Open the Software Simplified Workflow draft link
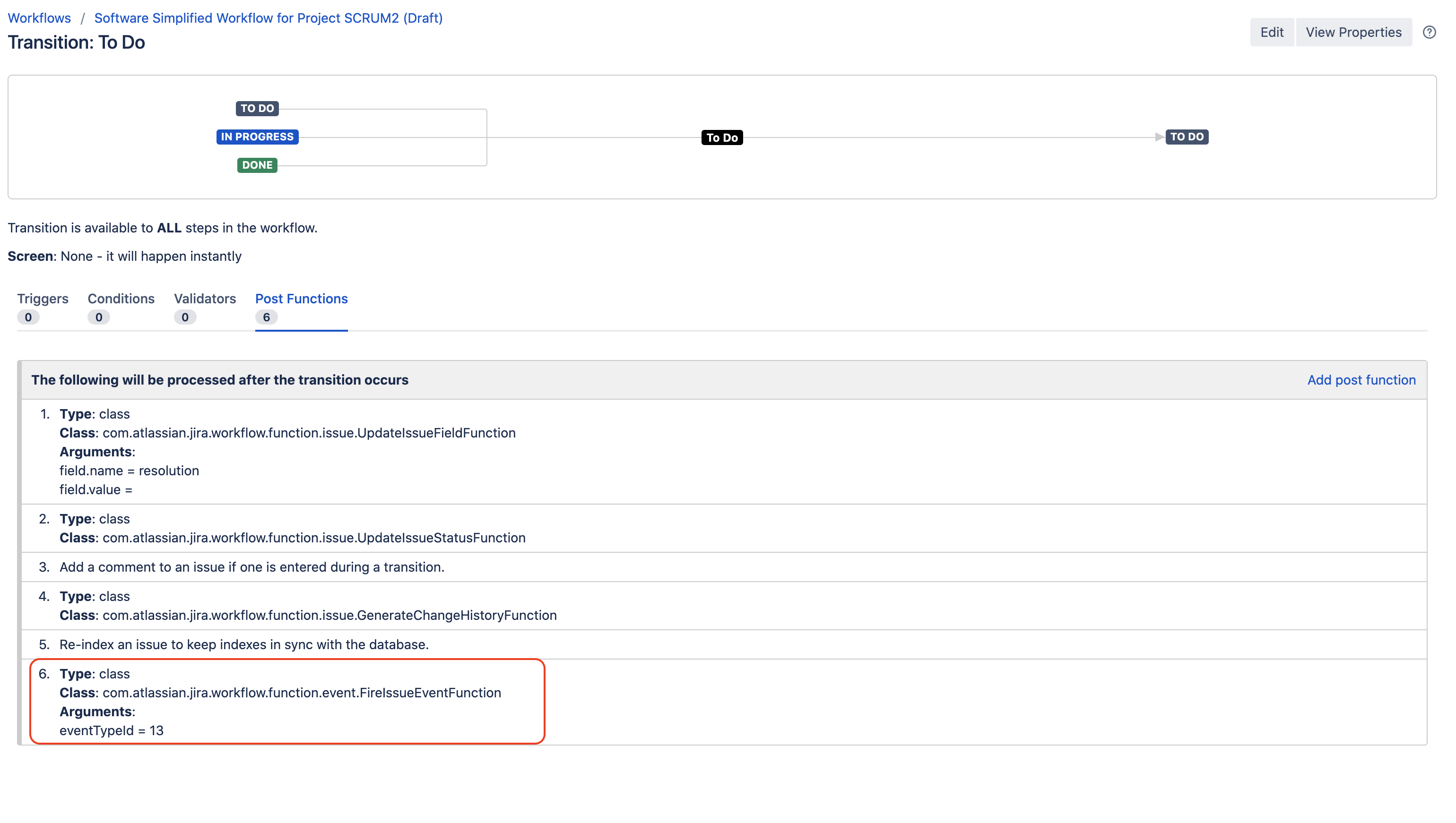 (268, 17)
